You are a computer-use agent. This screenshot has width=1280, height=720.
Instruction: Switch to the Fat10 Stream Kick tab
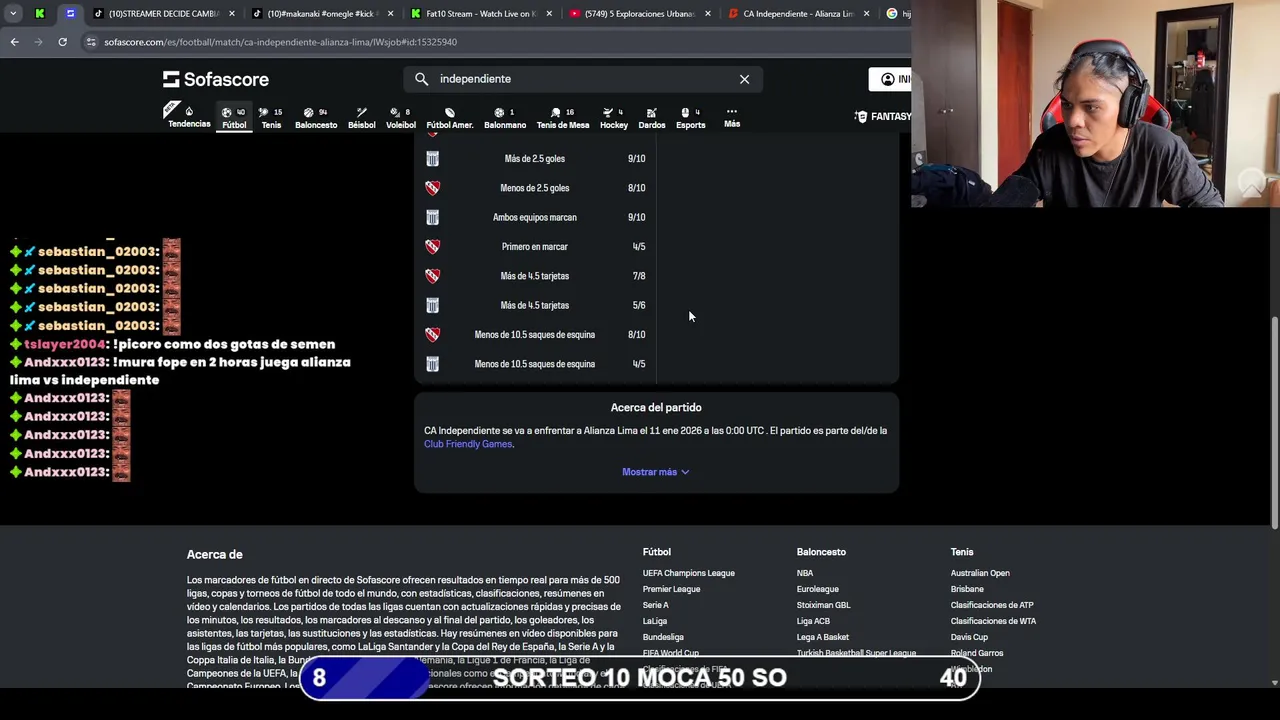(x=481, y=14)
